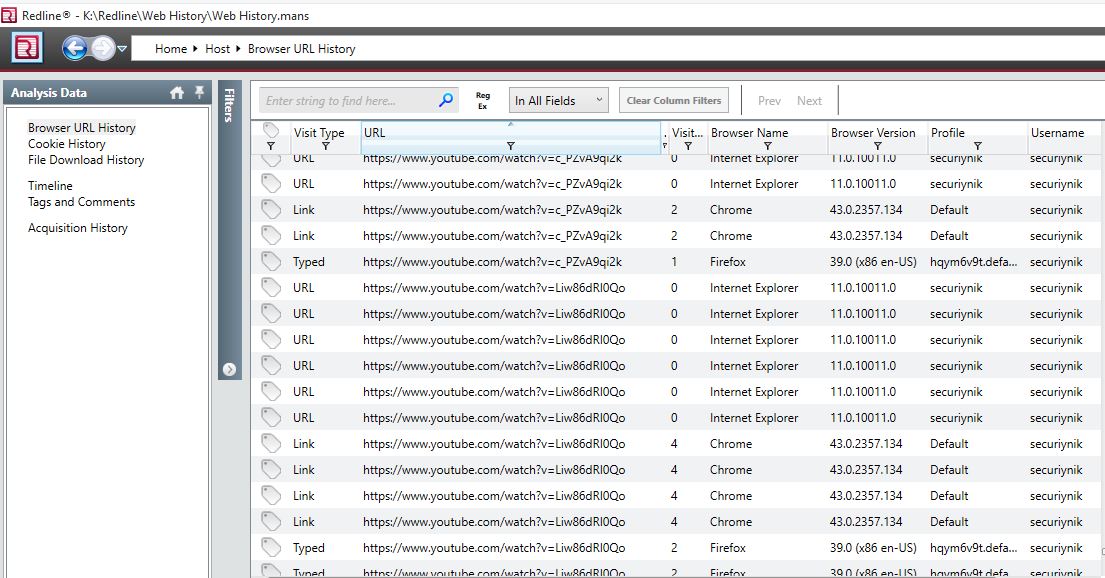The height and width of the screenshot is (578, 1105).
Task: Click the Analysis Data panel title
Action: coord(49,92)
